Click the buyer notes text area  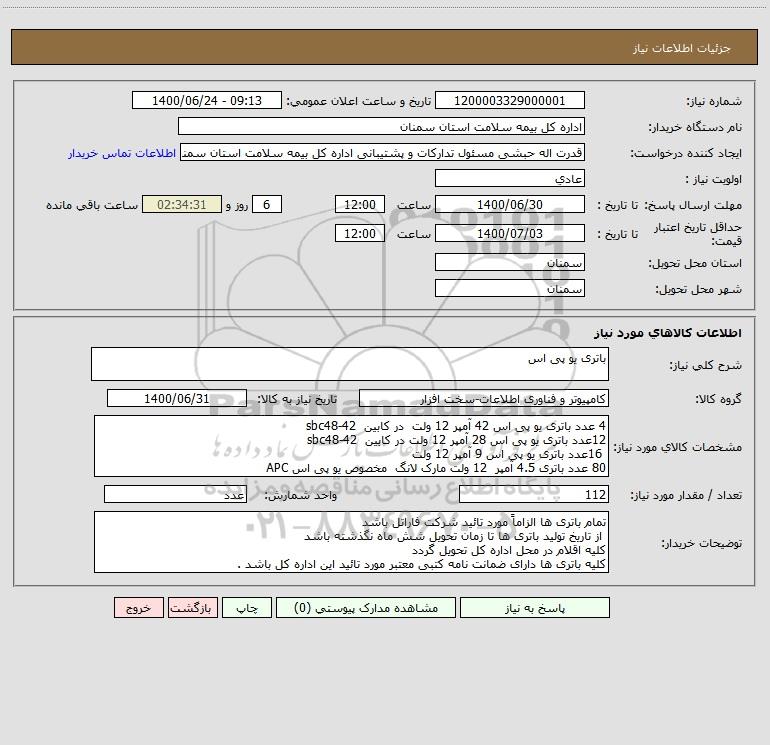[x=351, y=542]
